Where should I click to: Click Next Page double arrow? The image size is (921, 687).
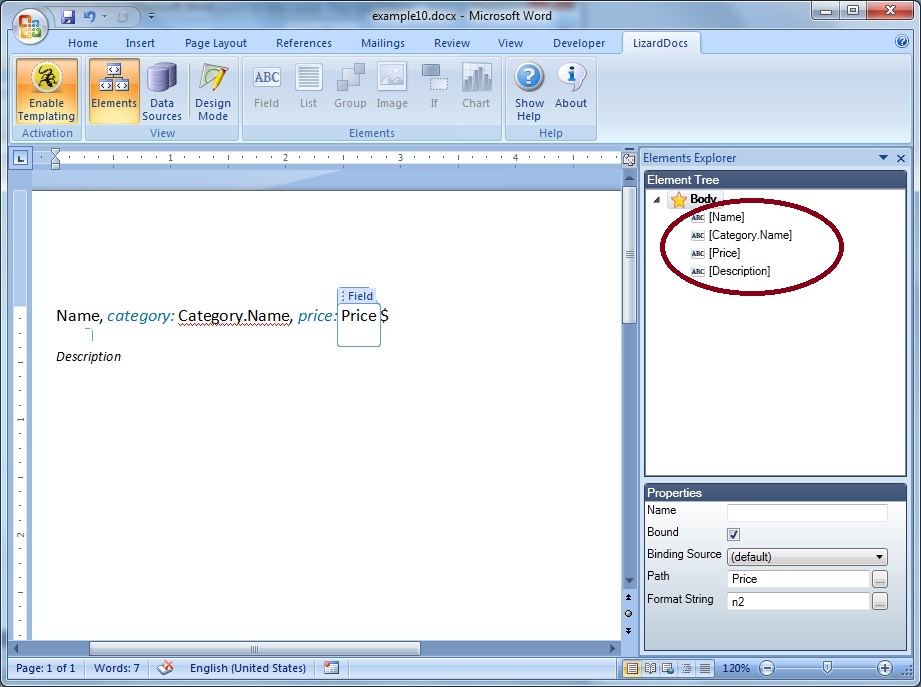628,631
